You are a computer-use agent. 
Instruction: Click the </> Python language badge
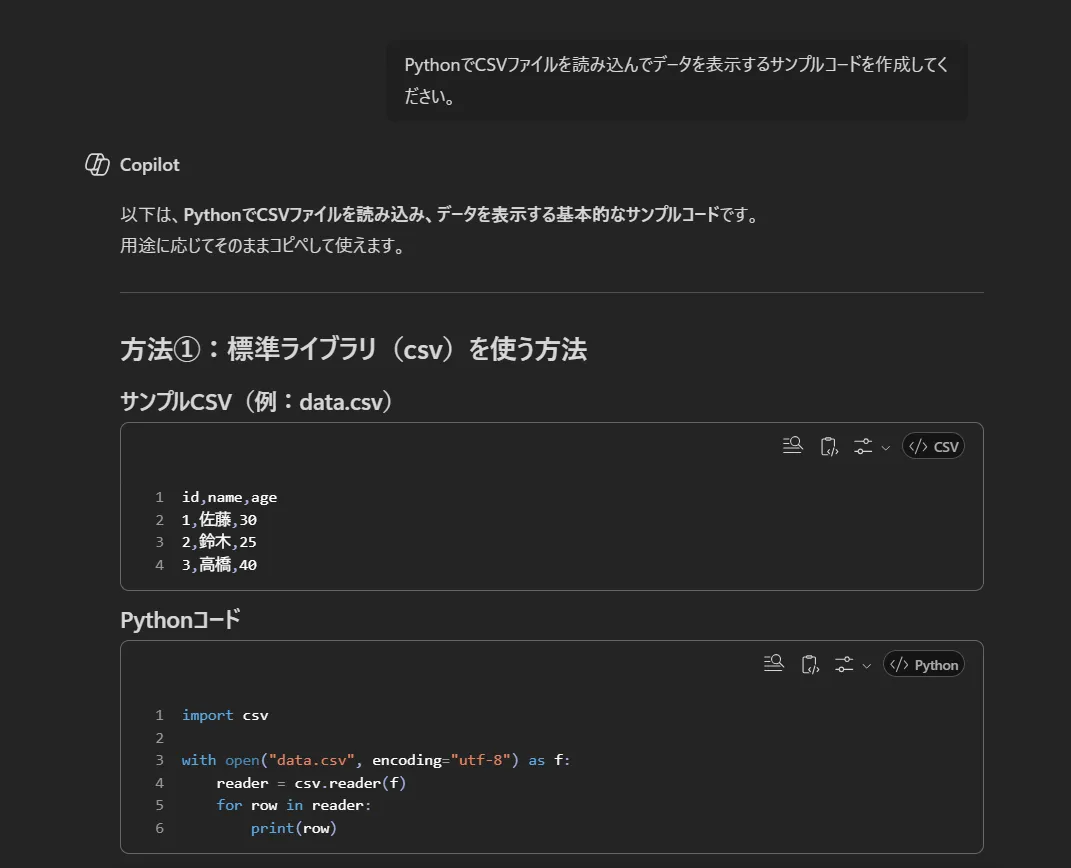(x=922, y=663)
